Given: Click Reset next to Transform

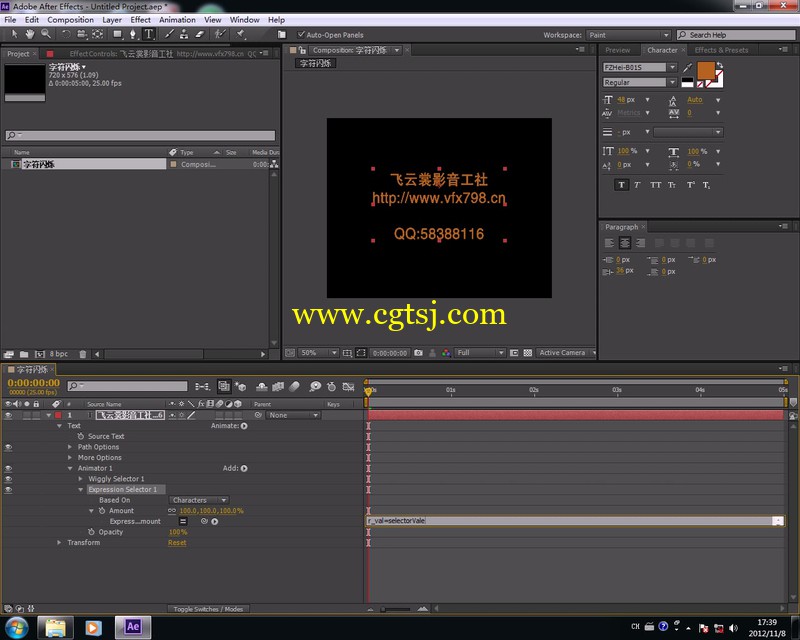Looking at the screenshot, I should [x=177, y=543].
